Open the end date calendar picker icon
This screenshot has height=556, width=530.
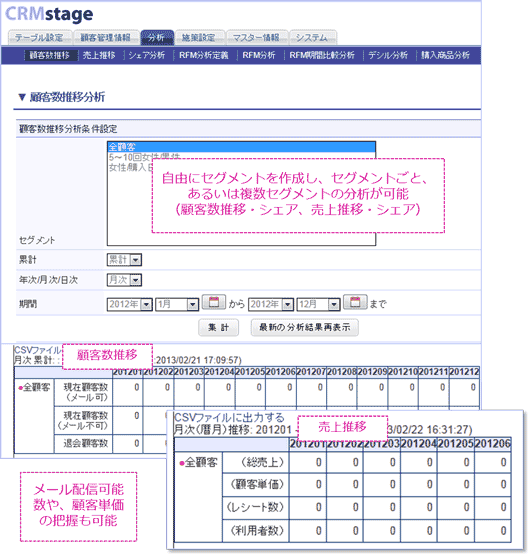[355, 302]
